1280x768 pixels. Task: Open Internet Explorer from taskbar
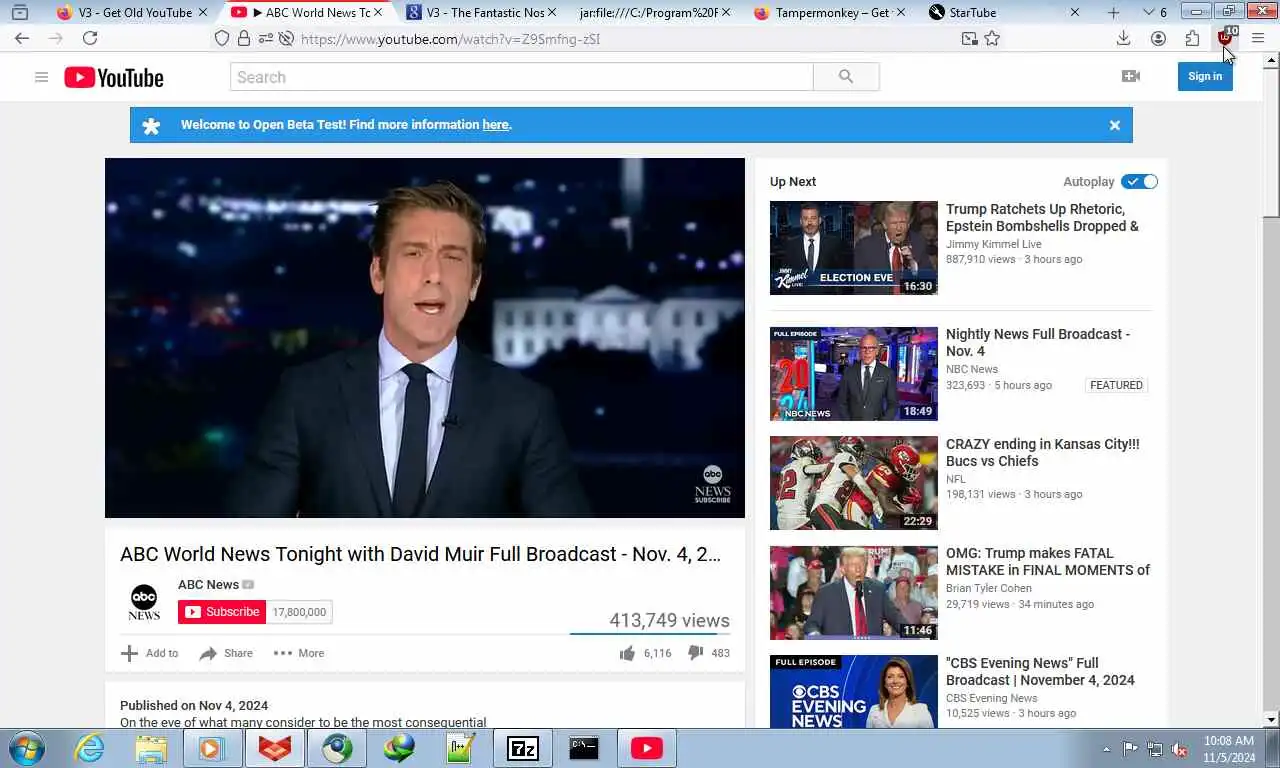[89, 748]
